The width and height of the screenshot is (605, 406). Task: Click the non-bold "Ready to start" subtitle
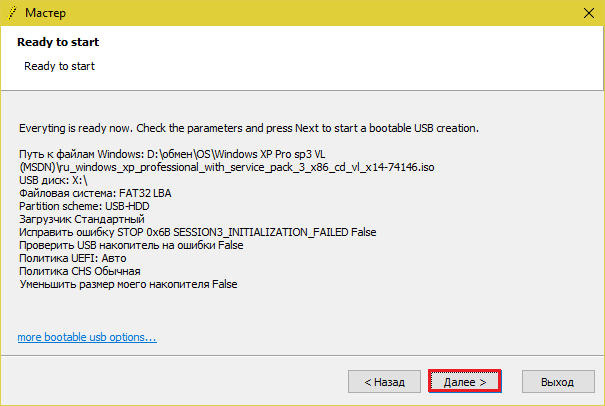pos(61,66)
